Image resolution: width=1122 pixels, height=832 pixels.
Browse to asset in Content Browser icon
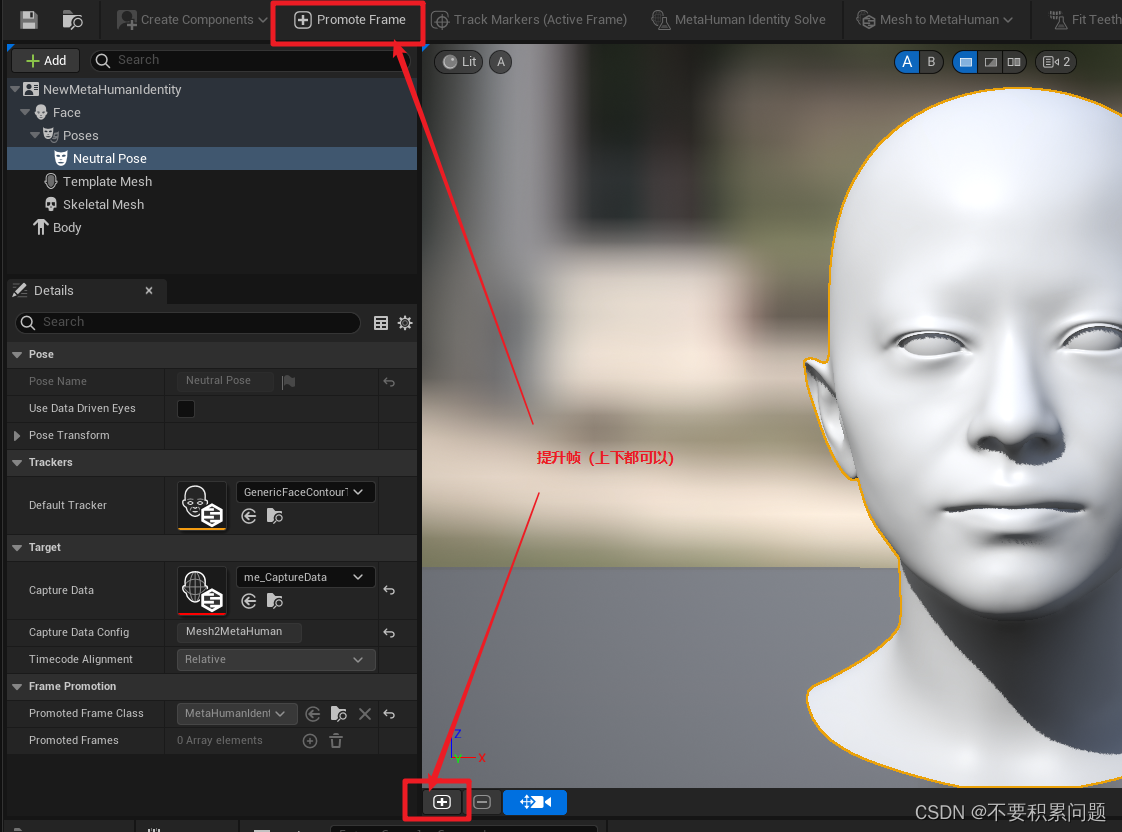(x=72, y=20)
